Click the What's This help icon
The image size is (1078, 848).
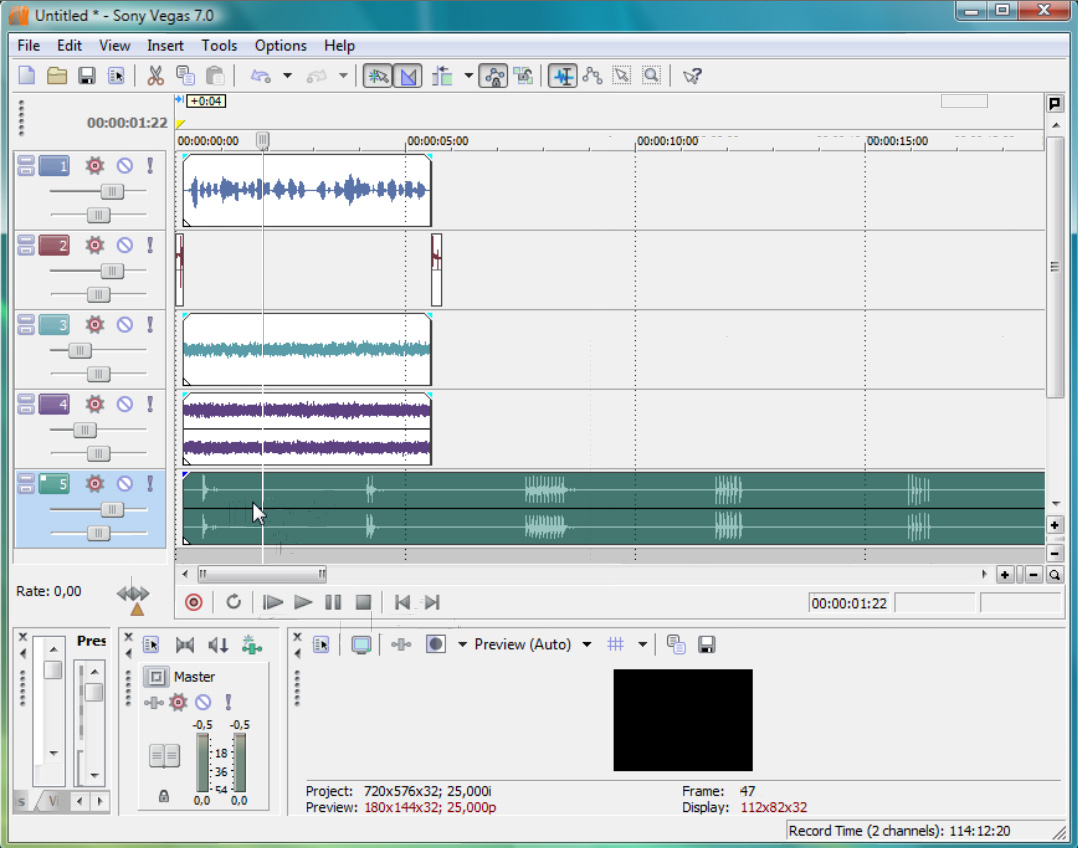692,76
